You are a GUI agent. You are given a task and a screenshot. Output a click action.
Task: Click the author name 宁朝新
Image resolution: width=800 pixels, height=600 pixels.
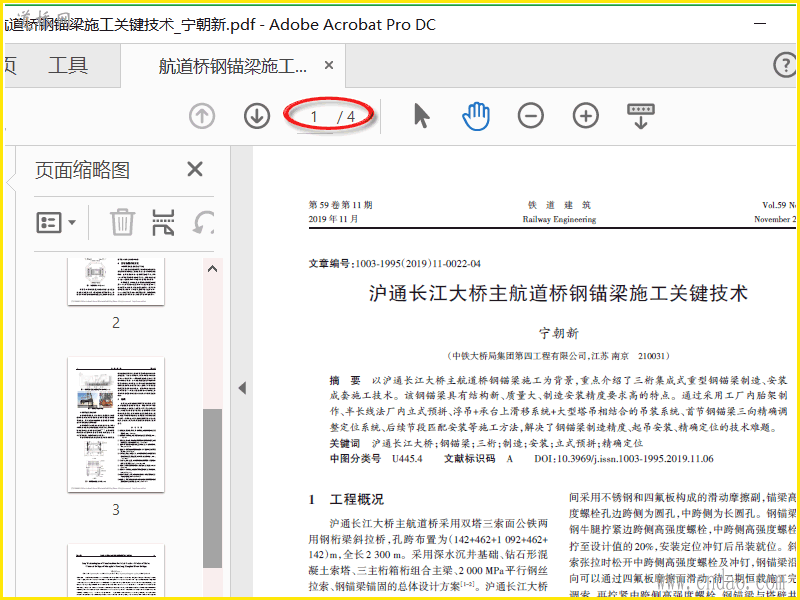point(559,333)
